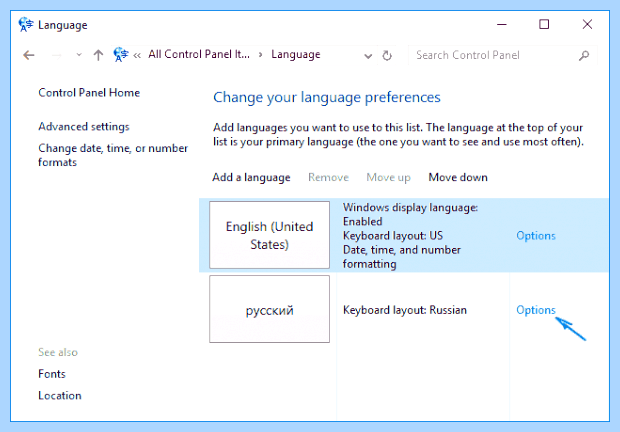Refresh the Language page
The width and height of the screenshot is (620, 432).
pyautogui.click(x=387, y=55)
